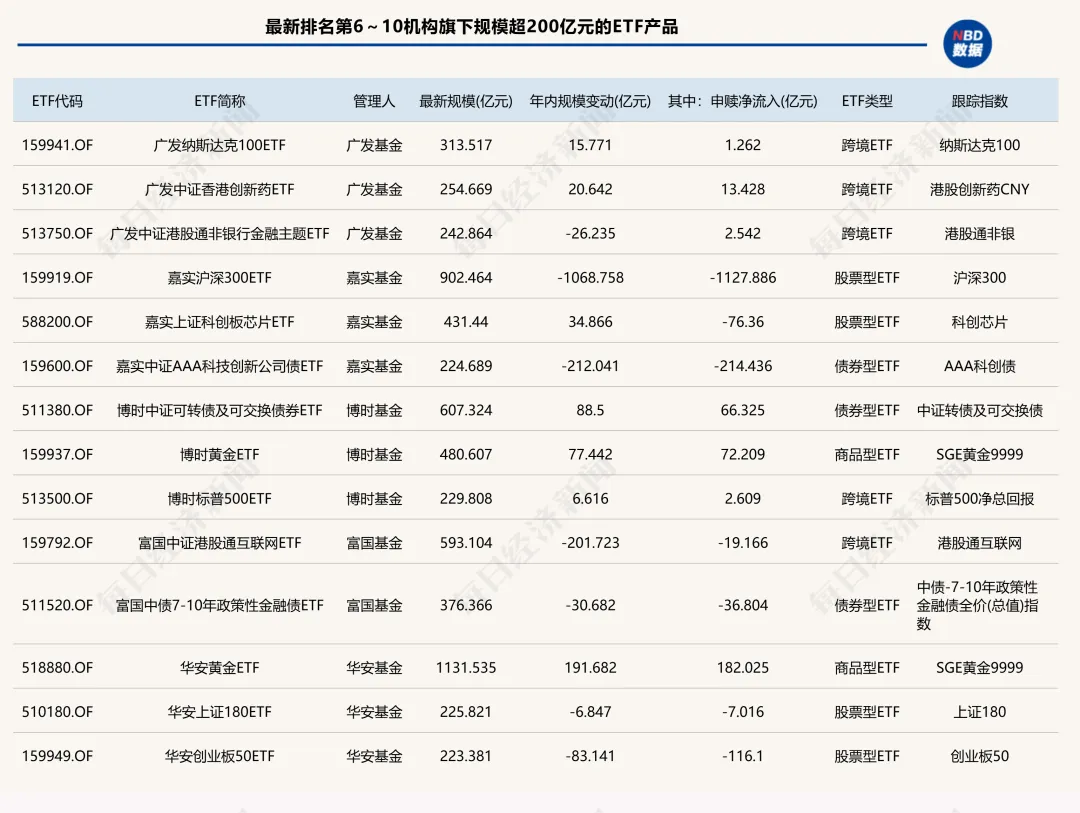This screenshot has height=813, width=1080.
Task: Click code cell 588200.OF
Action: click(57, 322)
